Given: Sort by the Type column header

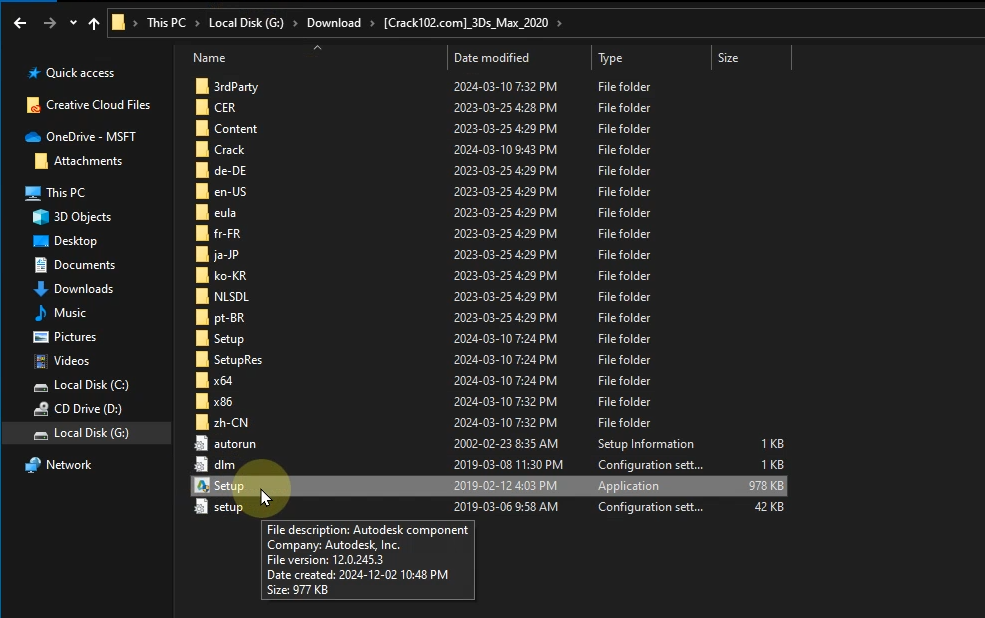Looking at the screenshot, I should [610, 58].
